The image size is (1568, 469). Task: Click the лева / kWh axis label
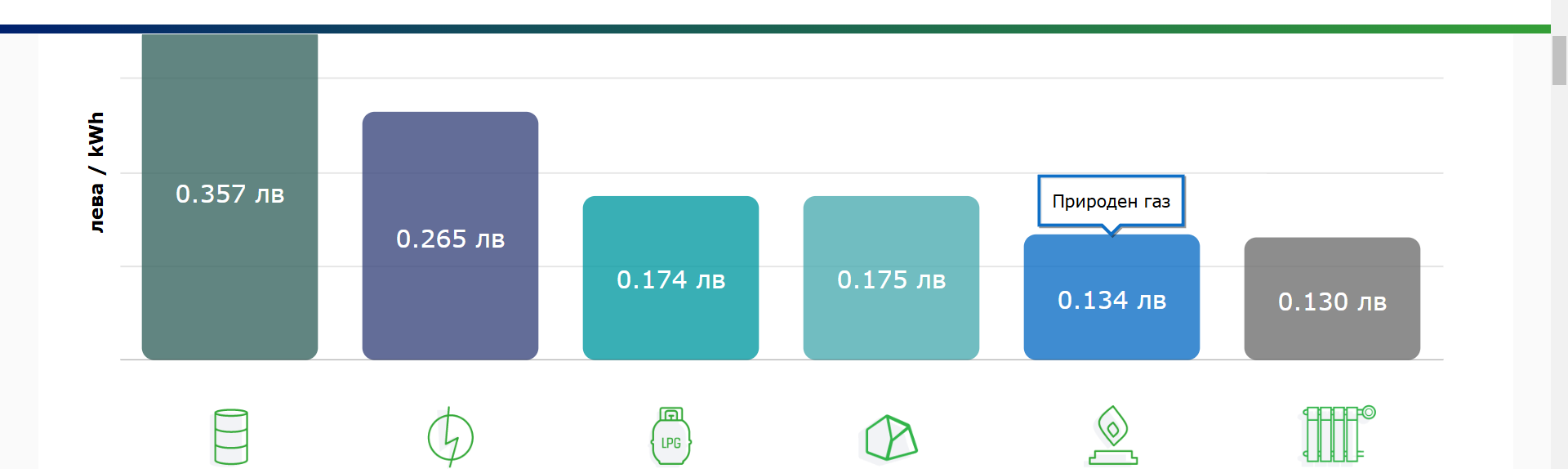[96, 172]
